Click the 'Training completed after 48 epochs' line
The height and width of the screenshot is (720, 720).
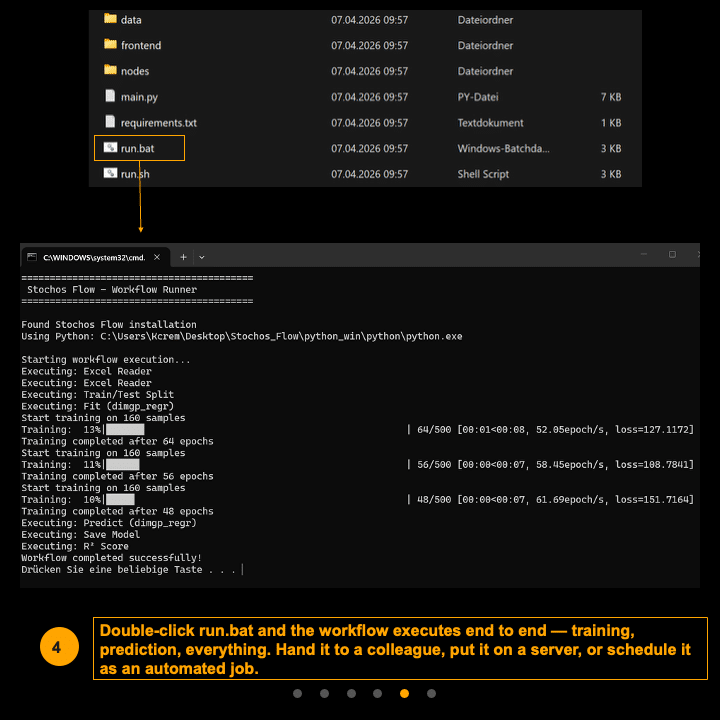pyautogui.click(x=117, y=511)
